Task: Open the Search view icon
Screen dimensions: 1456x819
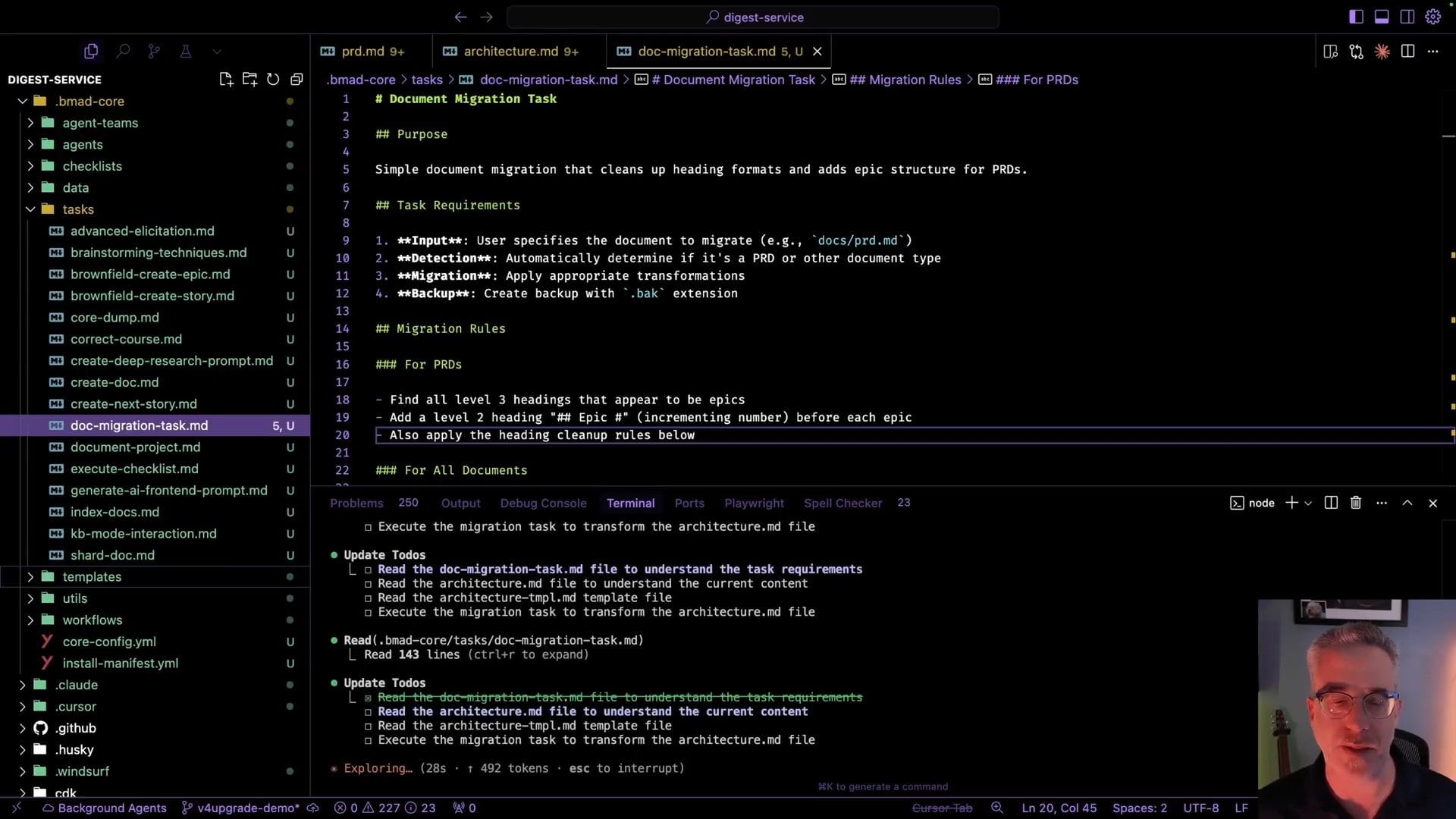Action: (123, 51)
